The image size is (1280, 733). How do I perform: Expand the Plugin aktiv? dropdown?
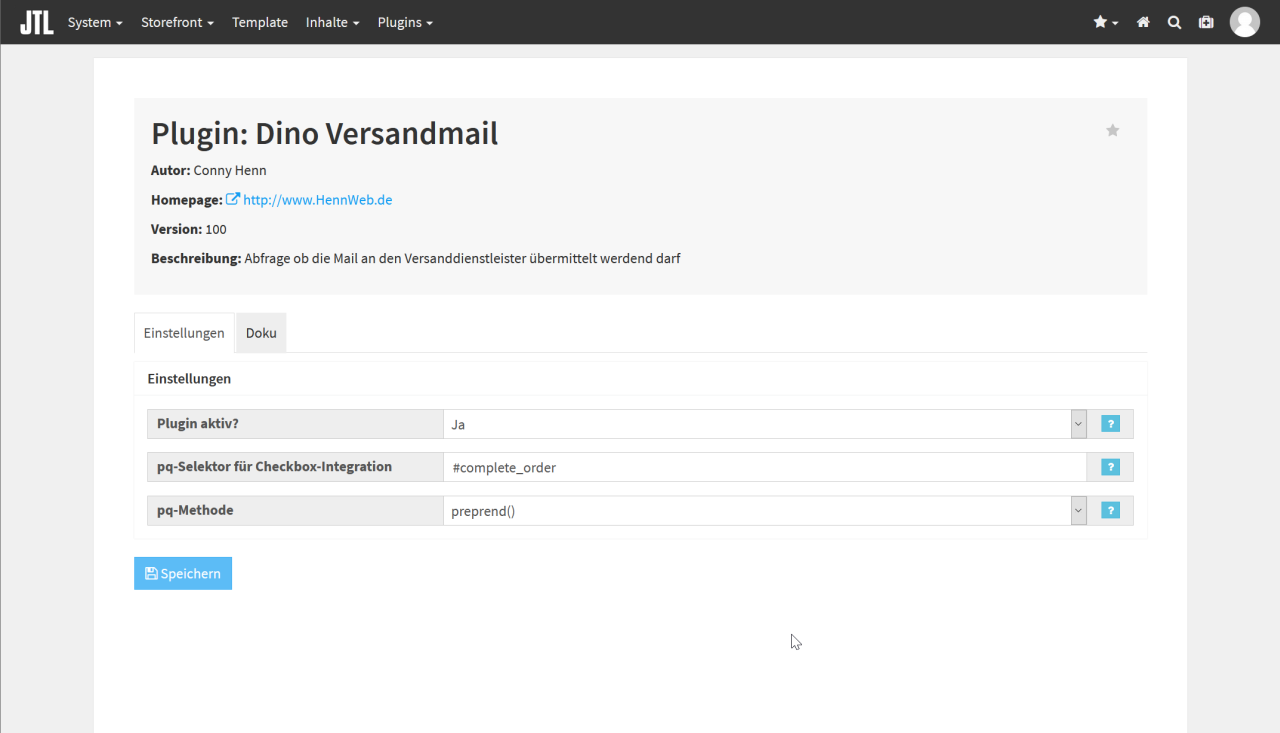pyautogui.click(x=764, y=424)
